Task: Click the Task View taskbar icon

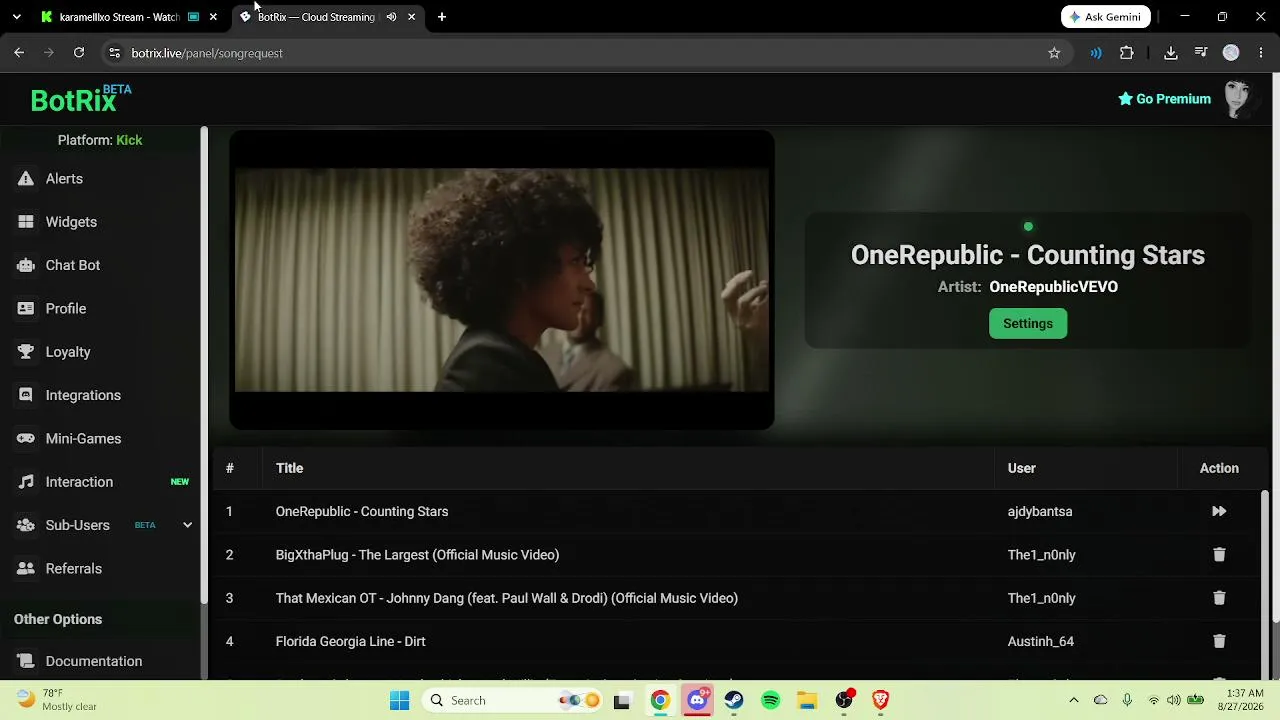Action: pos(622,700)
